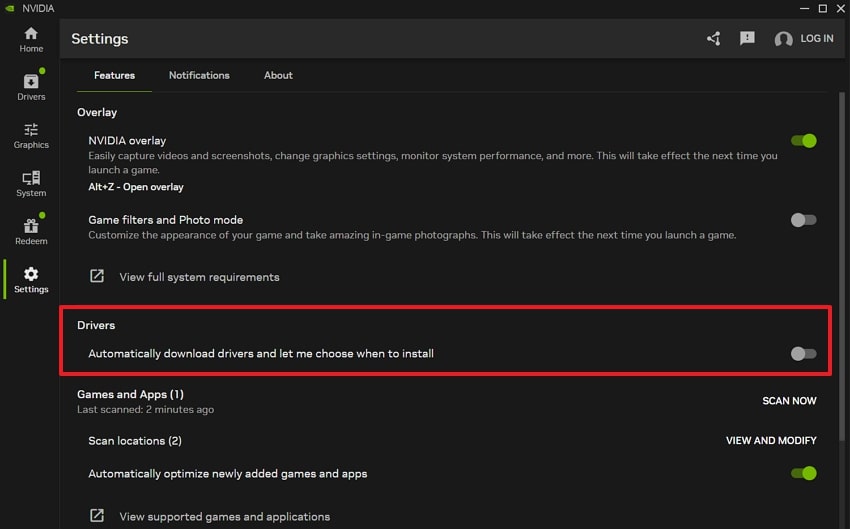
Task: Open the Graphics section in sidebar
Action: (31, 136)
